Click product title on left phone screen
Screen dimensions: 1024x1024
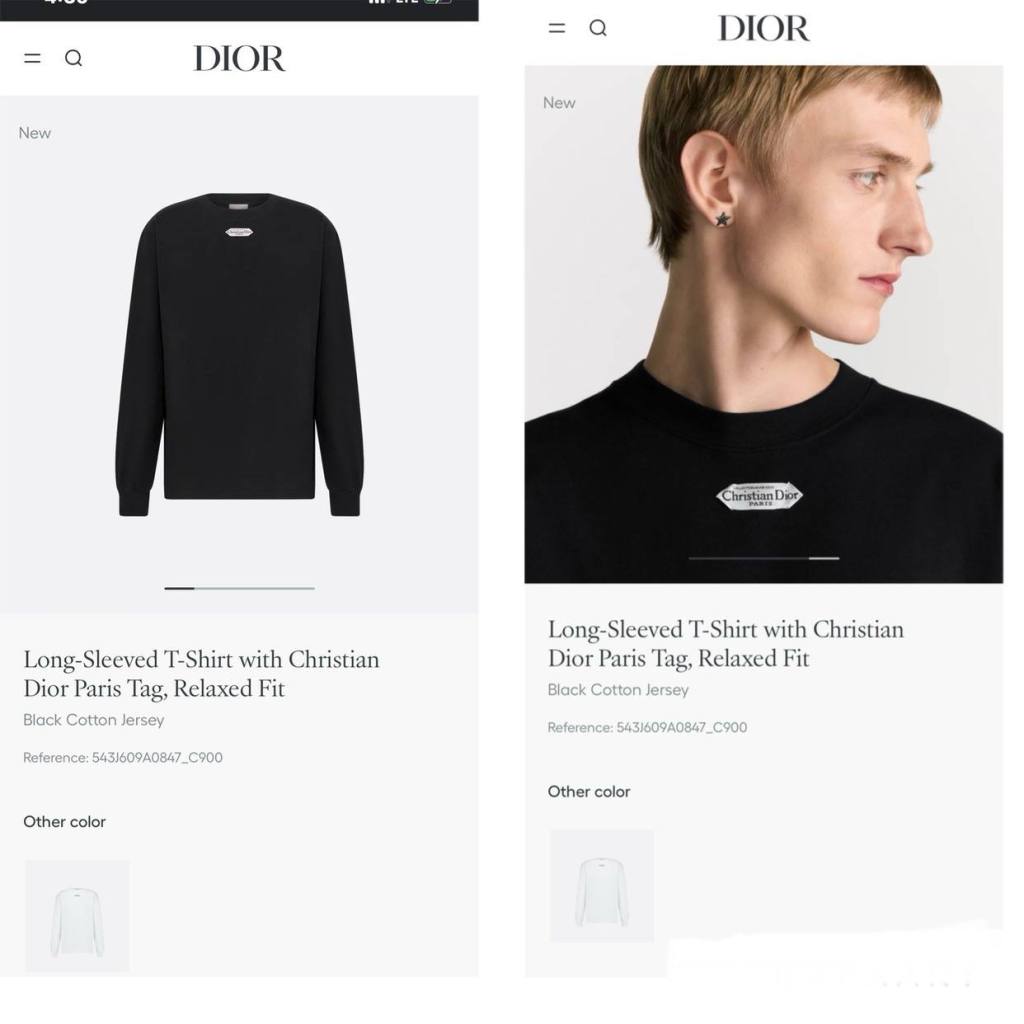tap(201, 674)
